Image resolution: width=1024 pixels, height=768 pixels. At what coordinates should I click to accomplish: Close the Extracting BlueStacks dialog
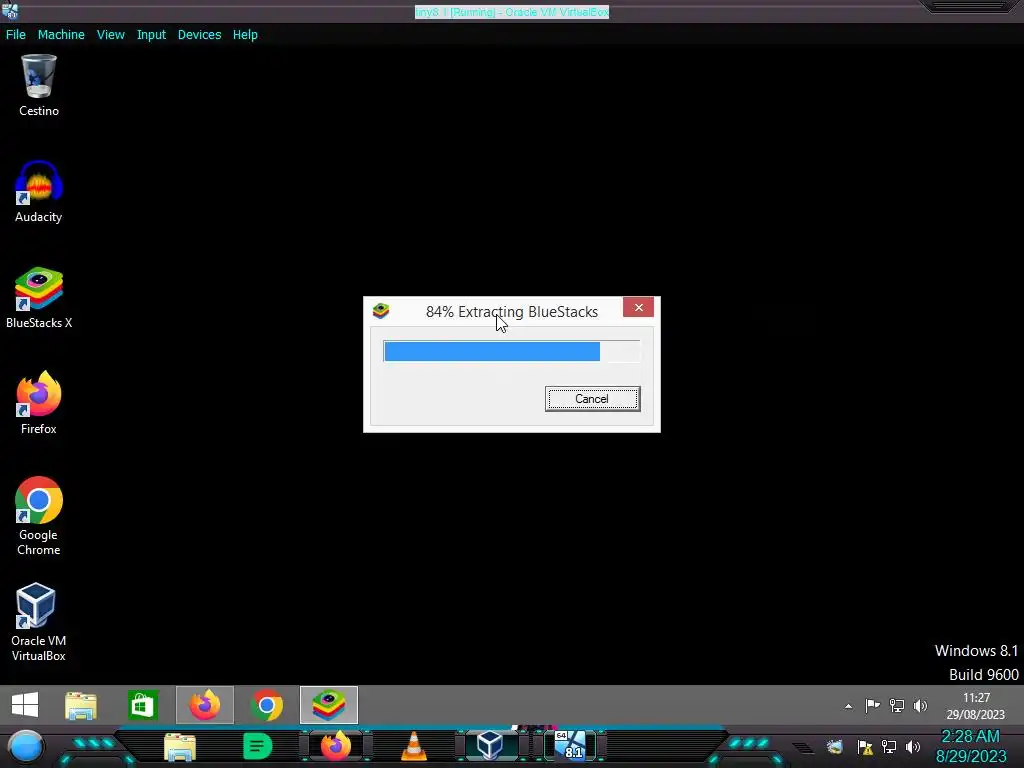point(638,307)
